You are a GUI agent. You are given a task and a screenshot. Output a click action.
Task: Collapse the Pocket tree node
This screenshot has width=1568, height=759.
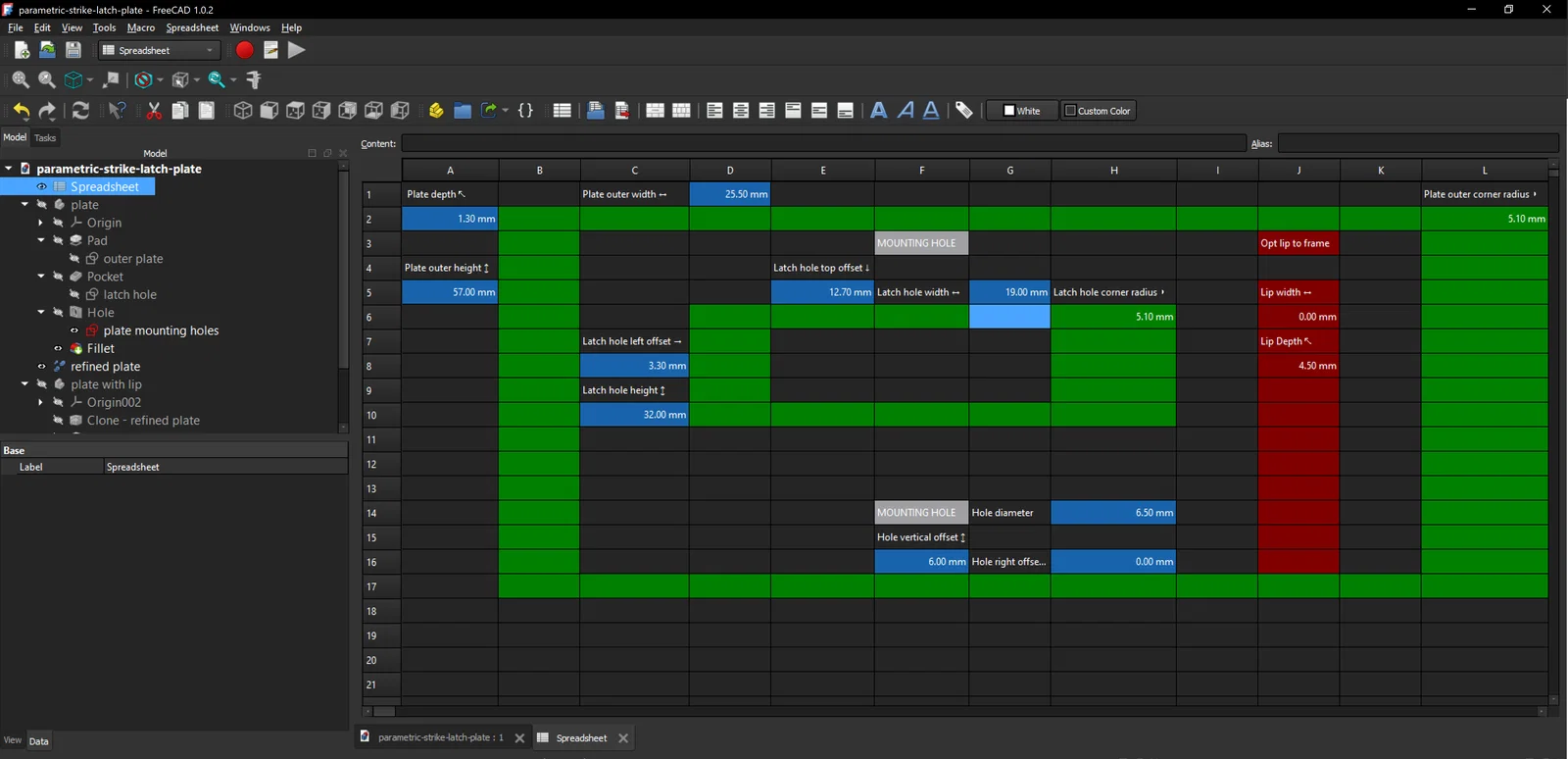tap(41, 277)
